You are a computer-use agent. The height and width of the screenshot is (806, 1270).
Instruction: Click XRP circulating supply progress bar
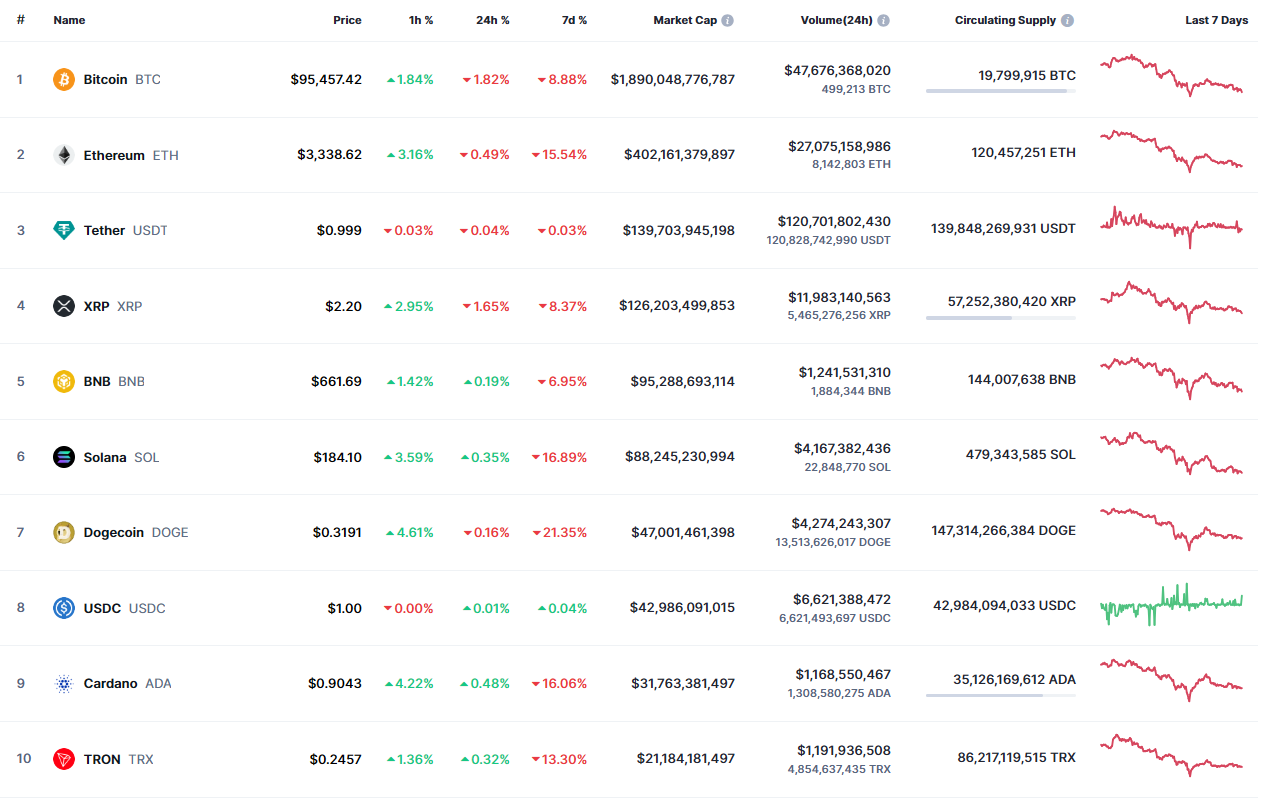point(1001,318)
